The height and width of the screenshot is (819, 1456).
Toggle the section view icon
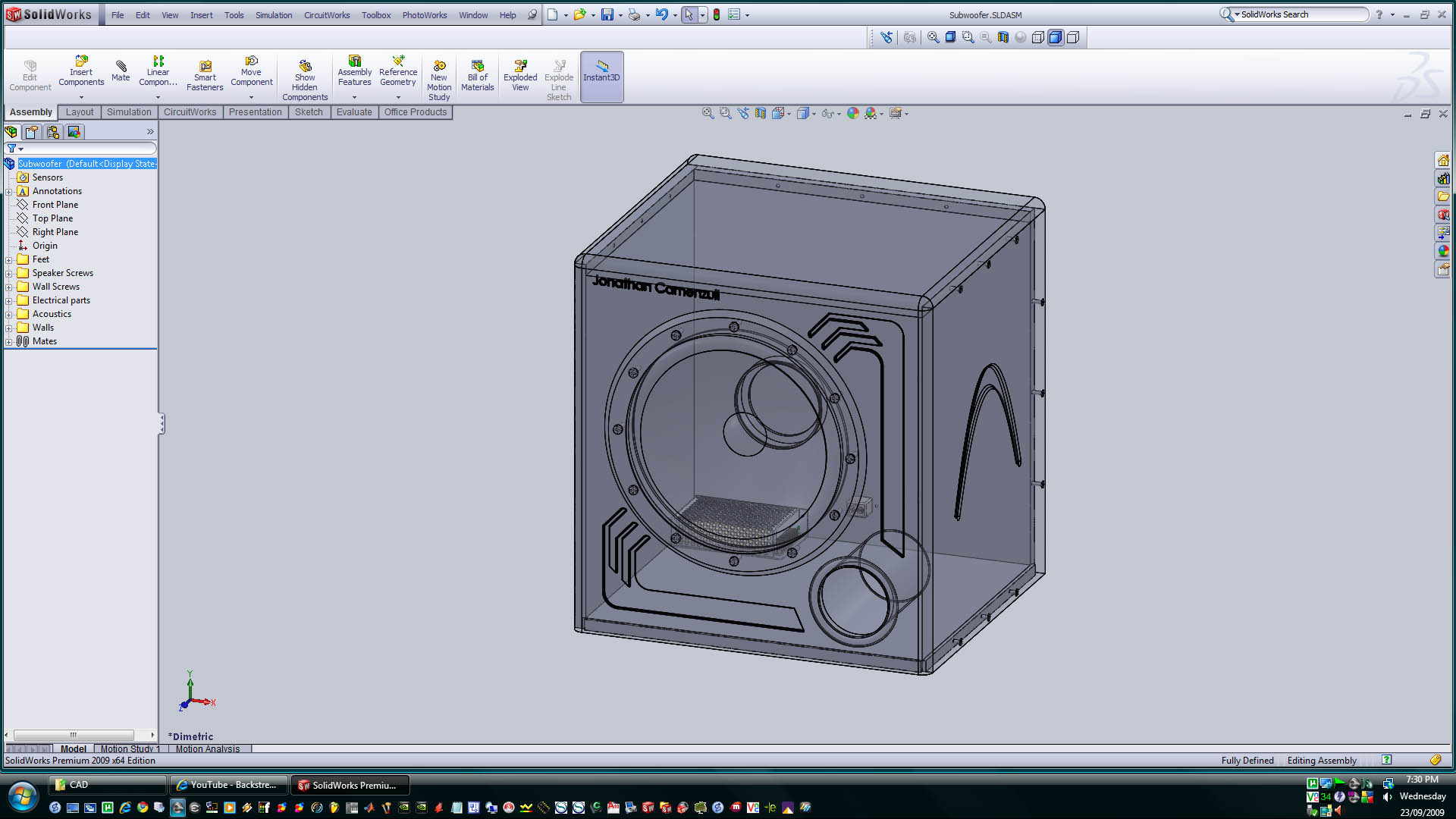tap(1003, 37)
